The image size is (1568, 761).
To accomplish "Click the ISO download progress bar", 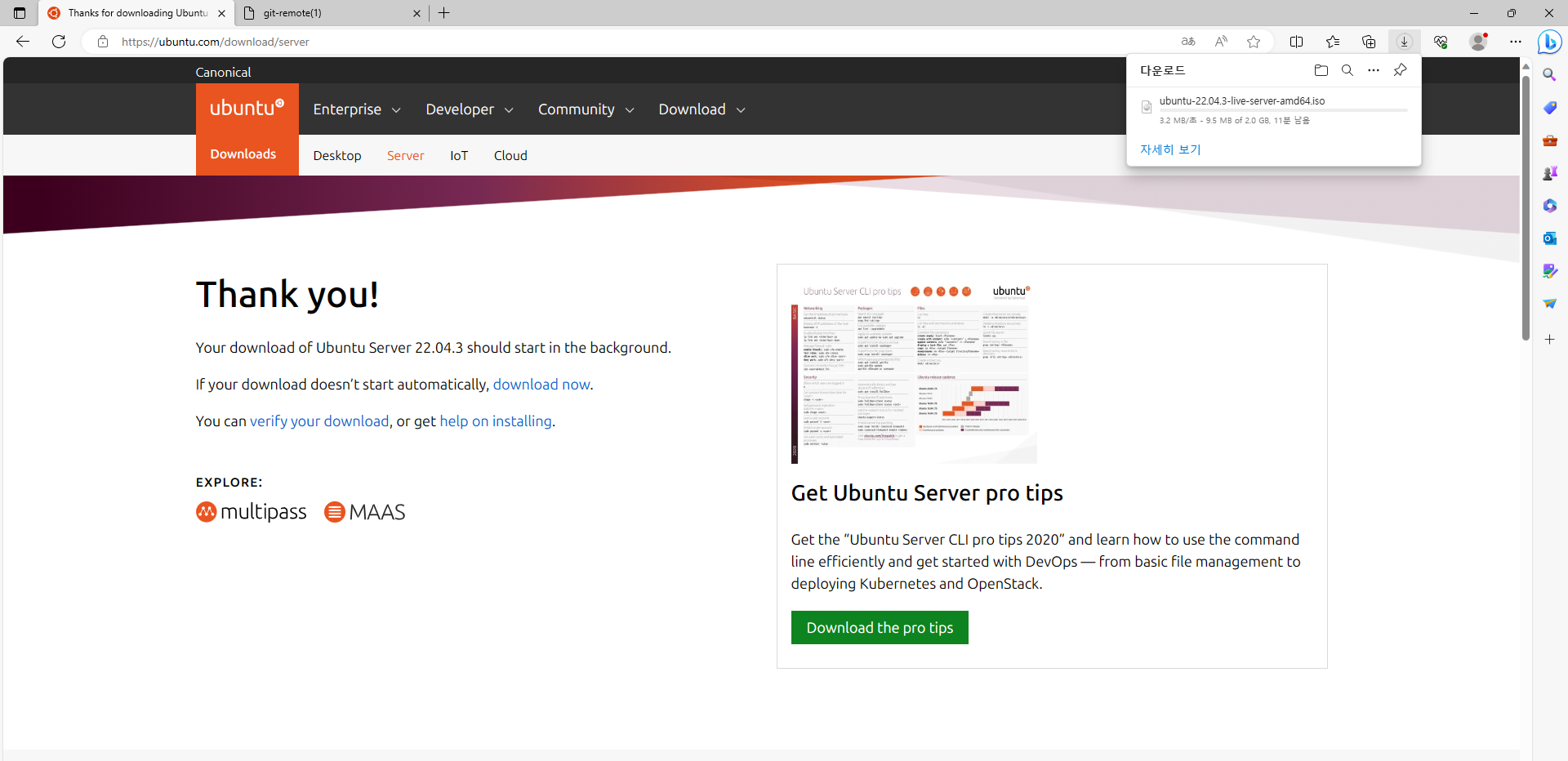I will (1284, 110).
